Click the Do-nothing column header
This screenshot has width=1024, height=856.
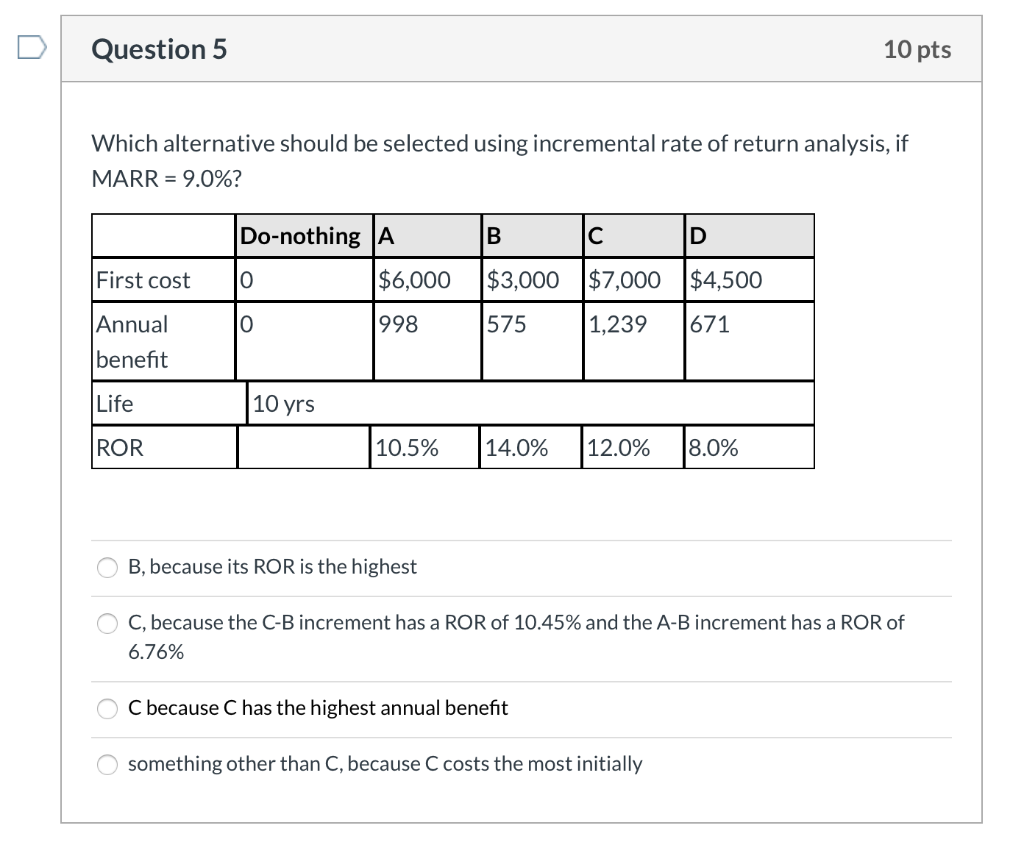(299, 235)
